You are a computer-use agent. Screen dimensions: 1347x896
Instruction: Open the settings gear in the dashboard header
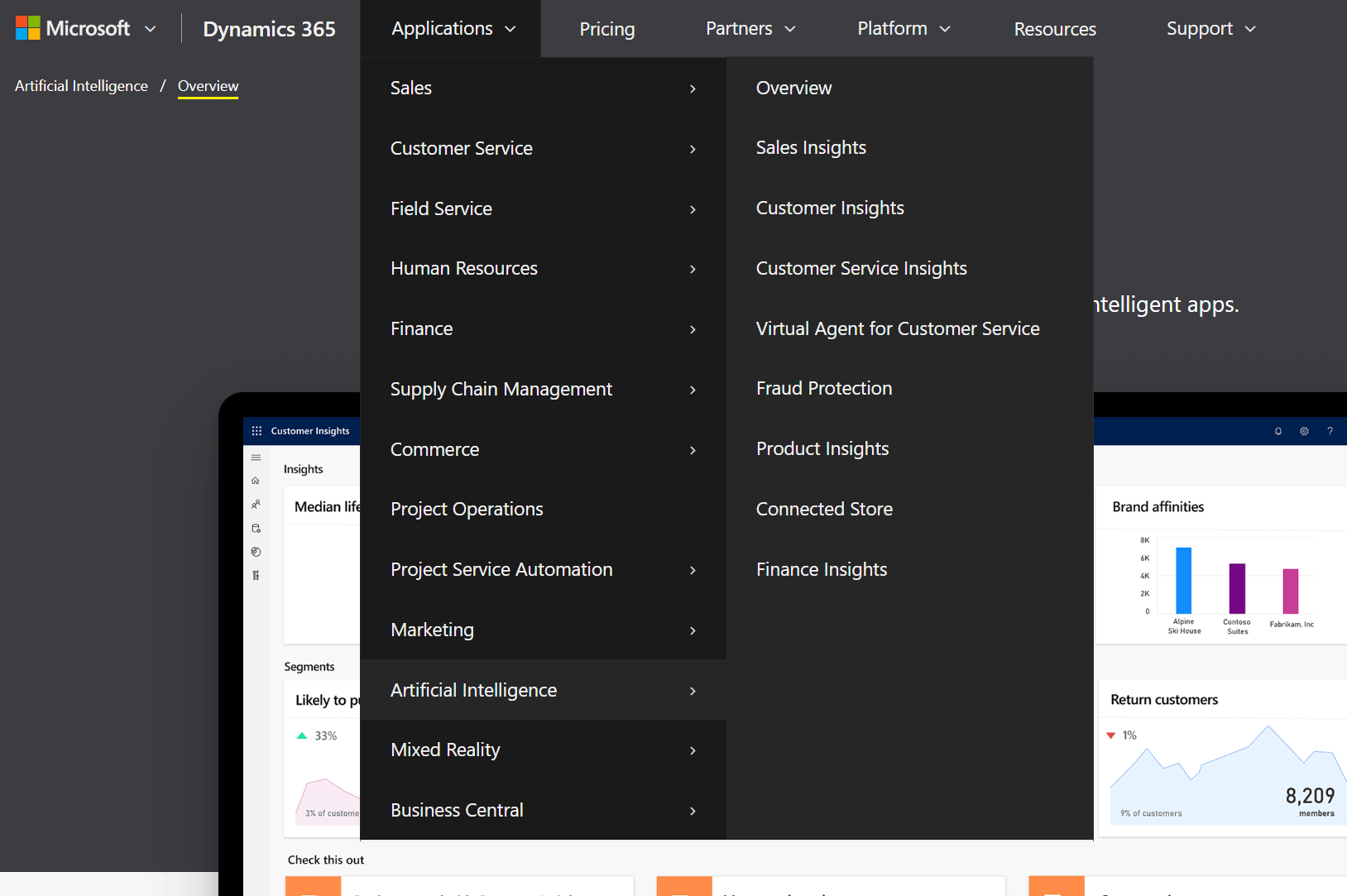[x=1304, y=431]
